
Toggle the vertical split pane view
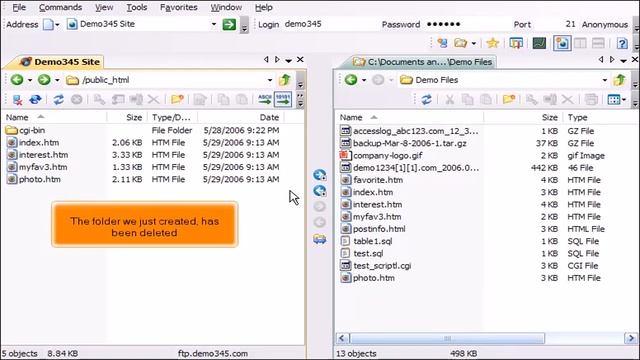580,43
